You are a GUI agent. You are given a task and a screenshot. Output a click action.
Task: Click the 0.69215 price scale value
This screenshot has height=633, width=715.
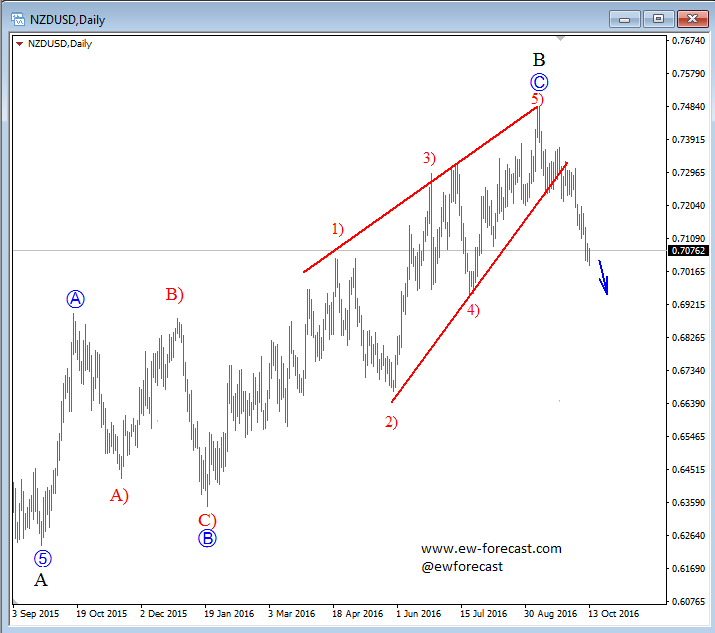pyautogui.click(x=689, y=305)
